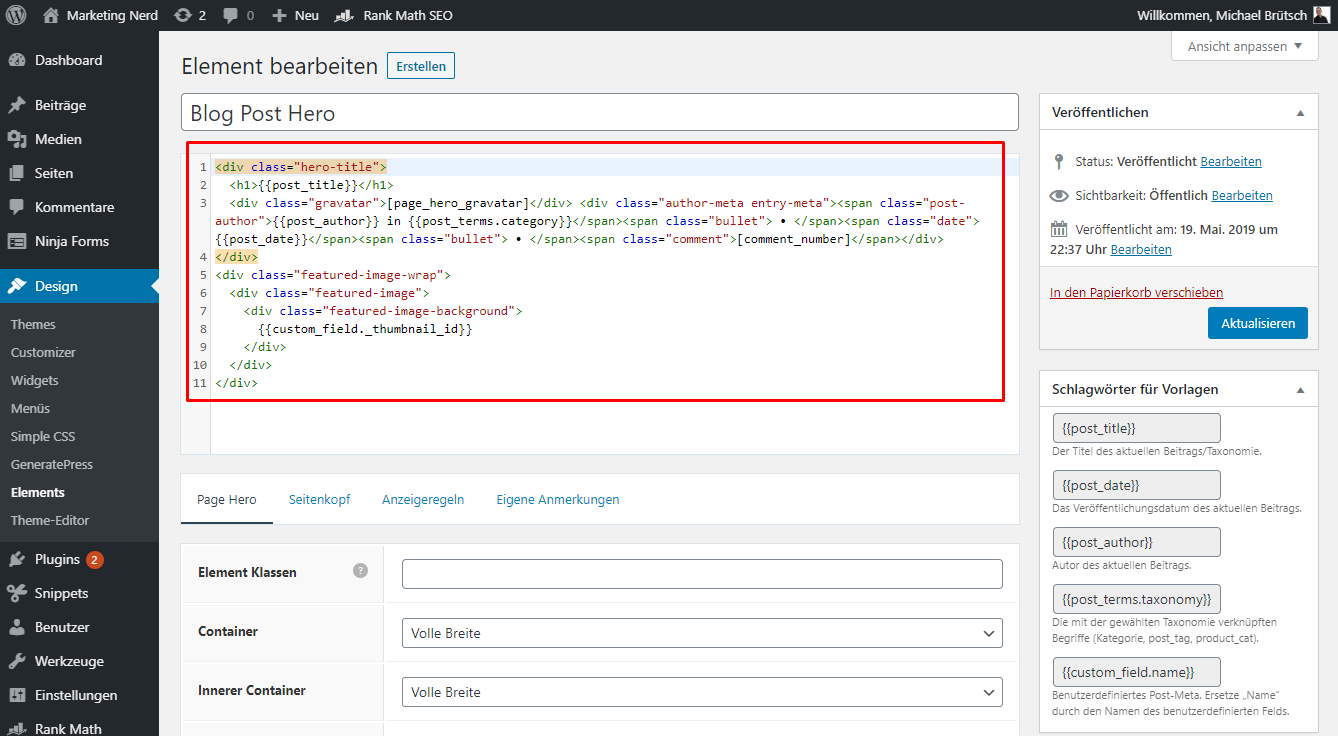Open the Container dropdown
Screen dimensions: 1338x736
[x=702, y=633]
